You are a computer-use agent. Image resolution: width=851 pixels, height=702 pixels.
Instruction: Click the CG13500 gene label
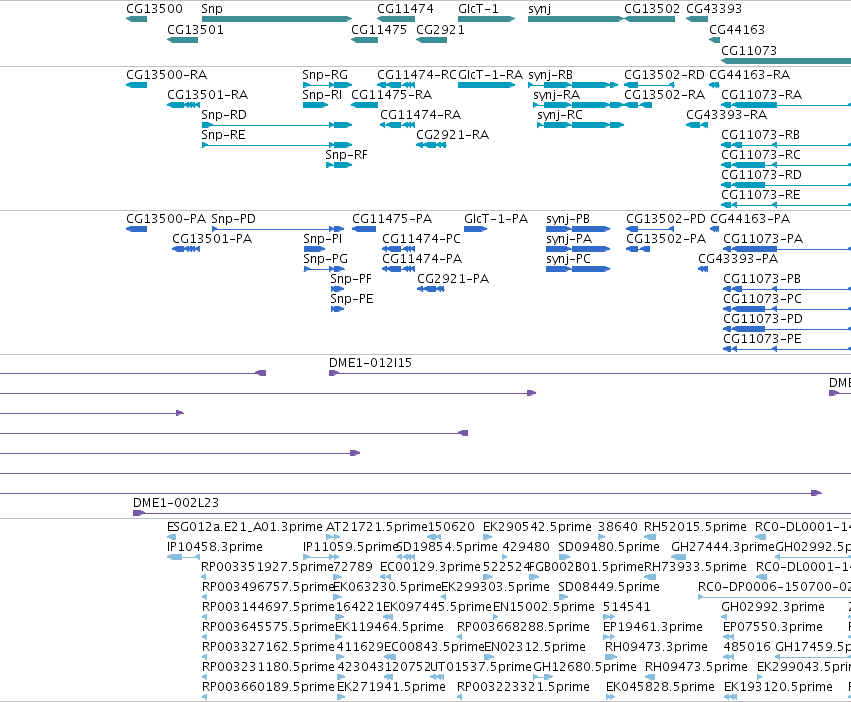154,9
